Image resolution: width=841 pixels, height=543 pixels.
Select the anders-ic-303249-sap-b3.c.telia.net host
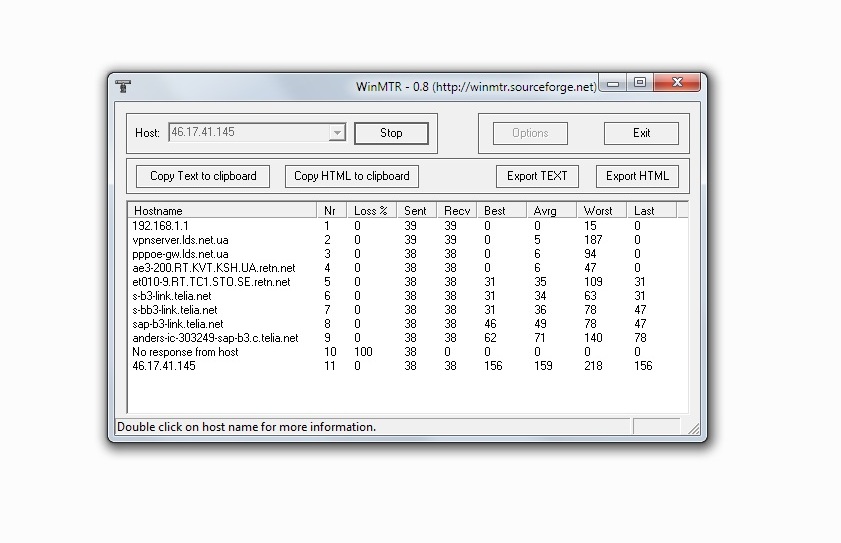(x=215, y=337)
